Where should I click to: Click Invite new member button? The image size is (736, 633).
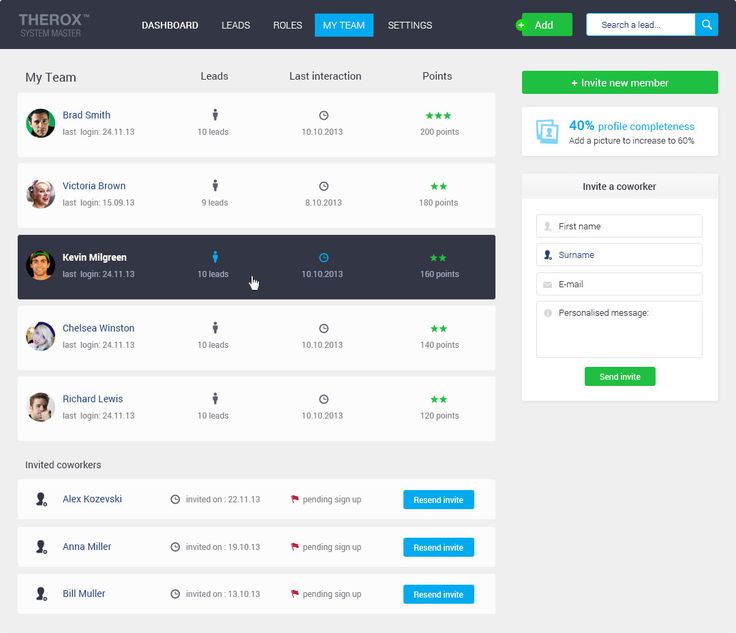pos(620,83)
